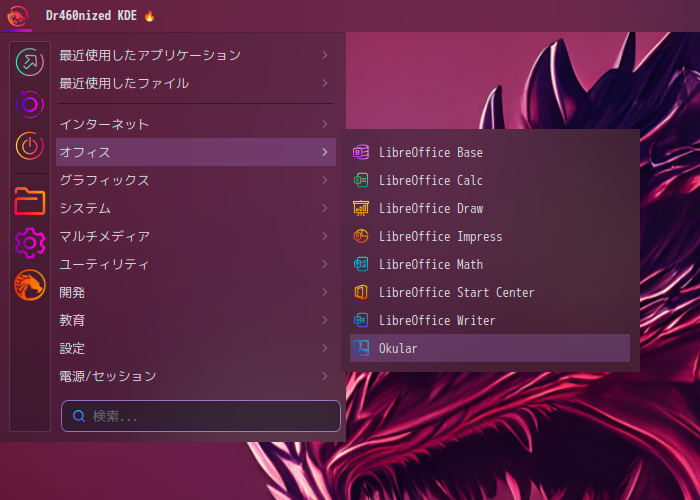Click the LibreOffice Calc spreadsheet icon
Viewport: 700px width, 500px height.
361,180
